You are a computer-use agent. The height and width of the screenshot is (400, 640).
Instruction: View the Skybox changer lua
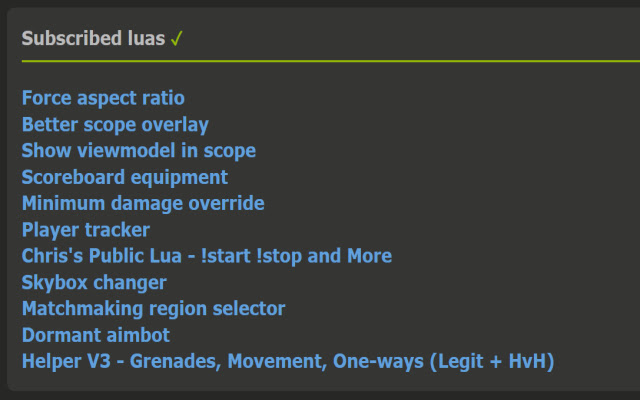[94, 282]
